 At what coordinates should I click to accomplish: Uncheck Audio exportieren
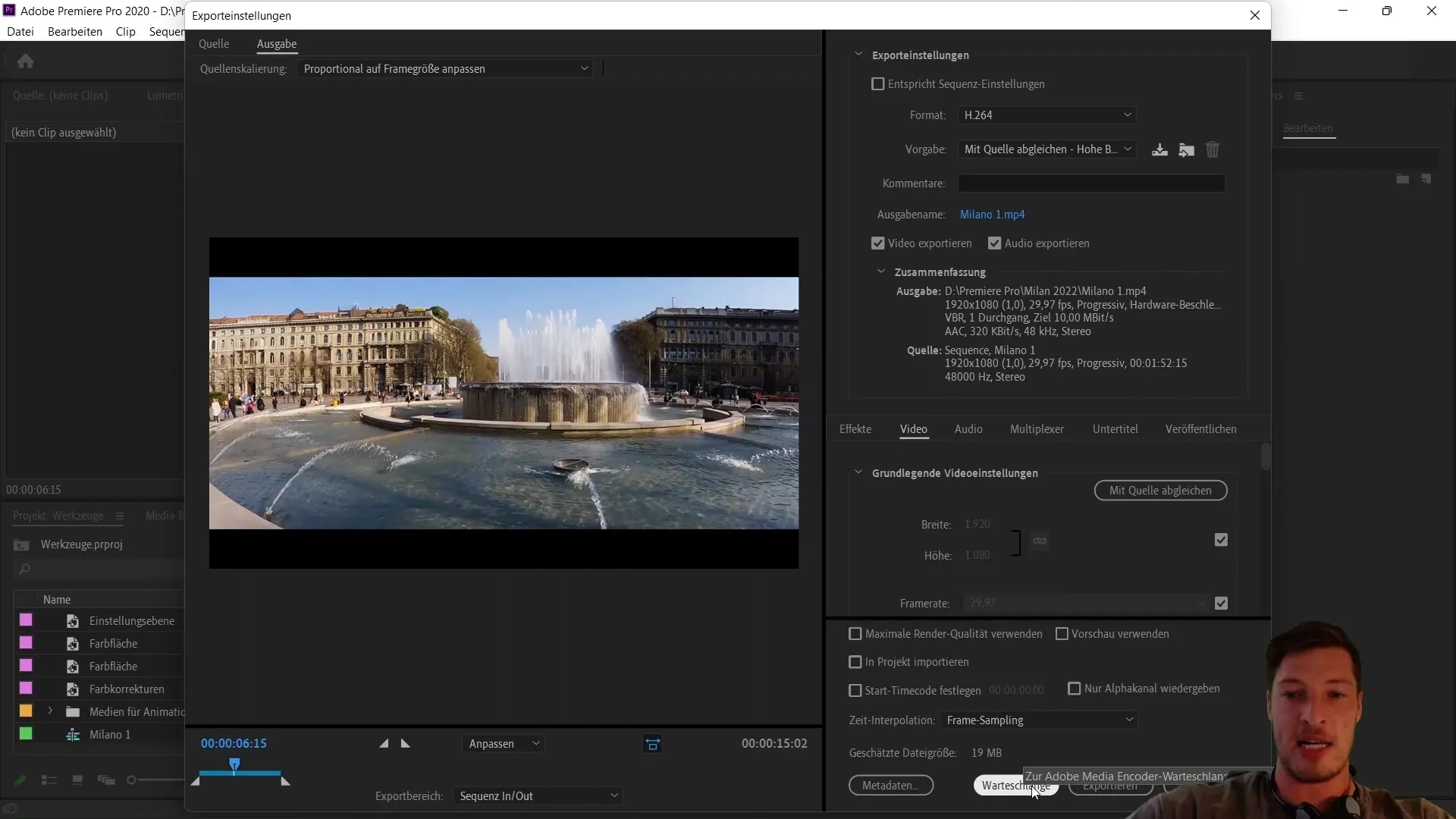(x=995, y=243)
